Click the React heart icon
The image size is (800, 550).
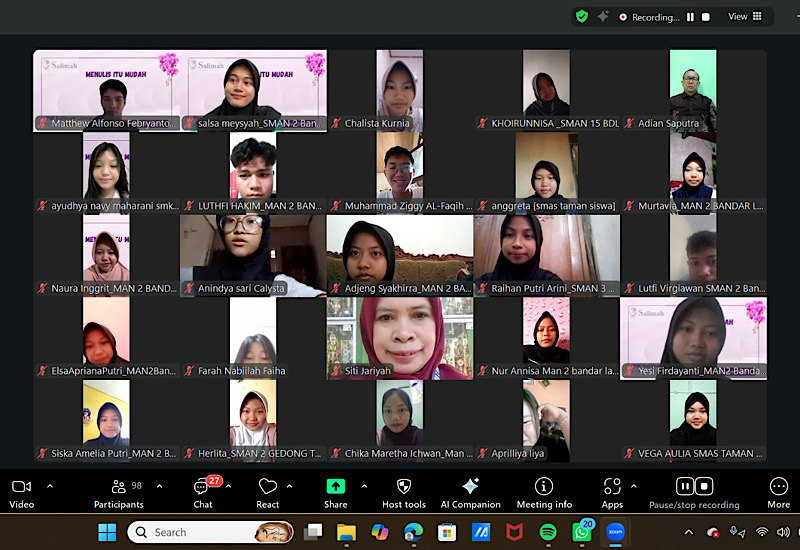click(268, 486)
